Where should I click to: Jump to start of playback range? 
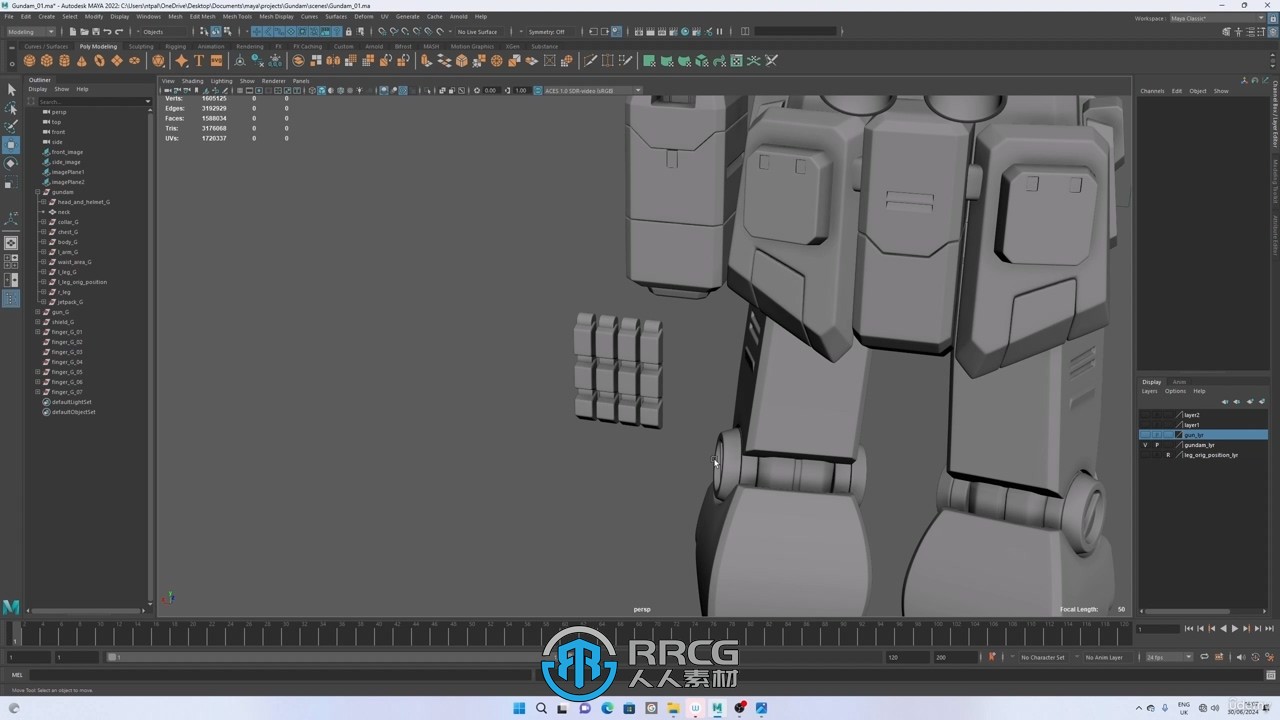tap(1188, 629)
